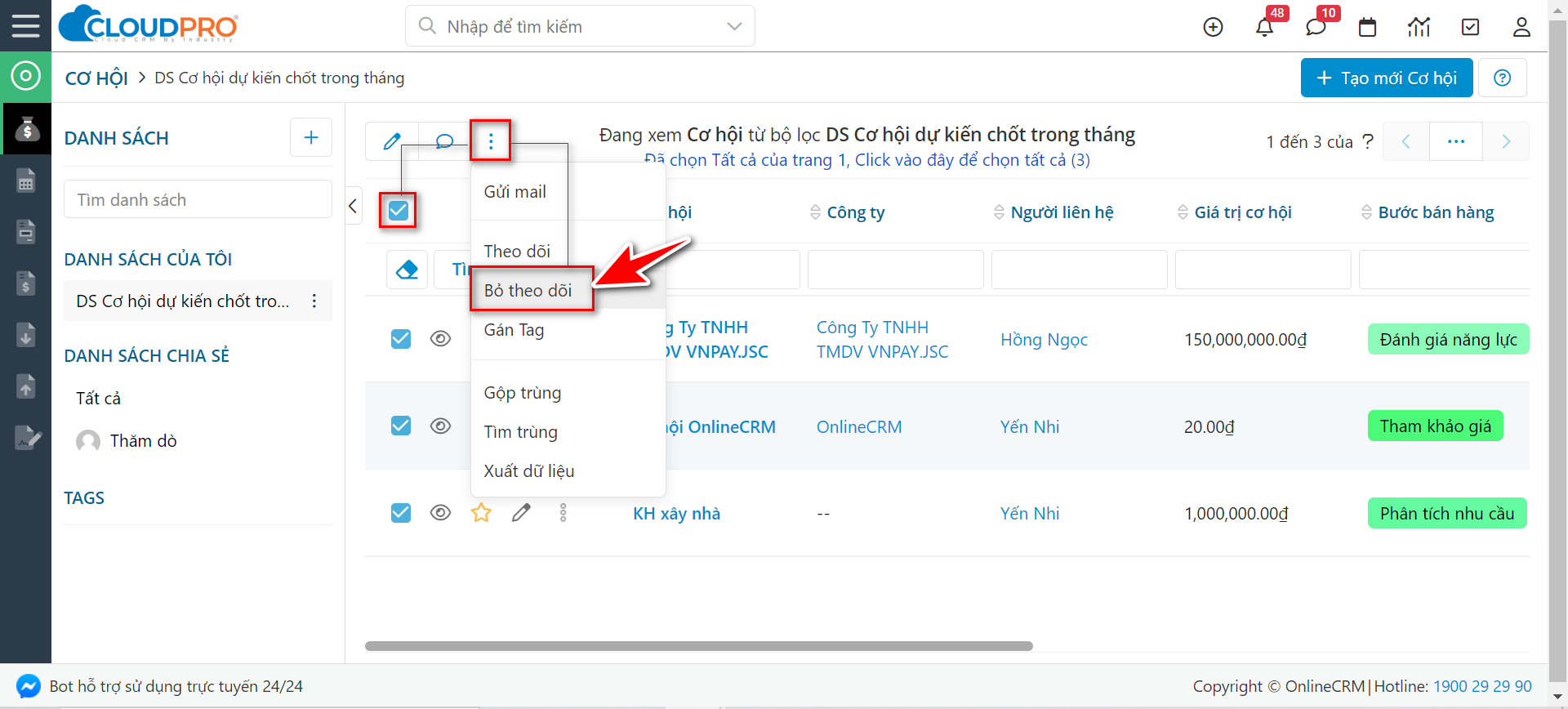Open the pagination three-dot jump menu
The image size is (1568, 709).
point(1455,141)
